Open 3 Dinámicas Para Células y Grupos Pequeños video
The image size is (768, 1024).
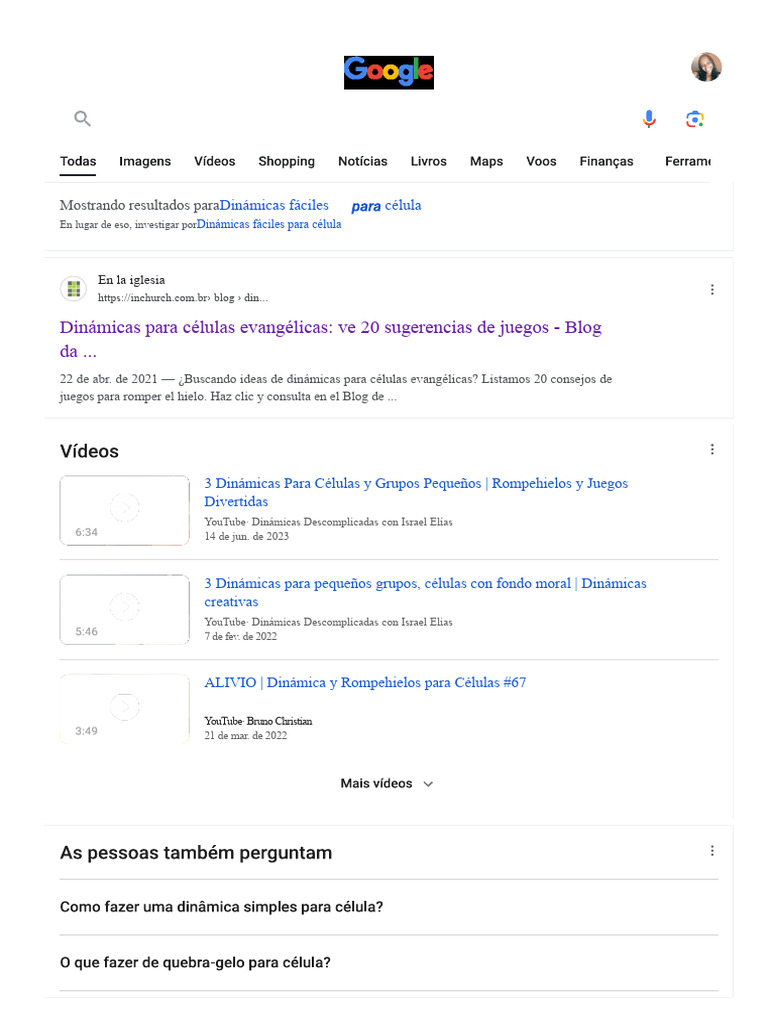pos(416,492)
